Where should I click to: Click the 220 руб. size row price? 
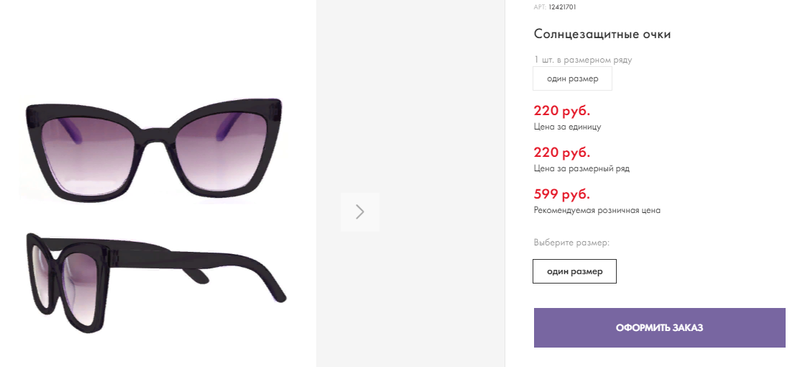click(562, 153)
